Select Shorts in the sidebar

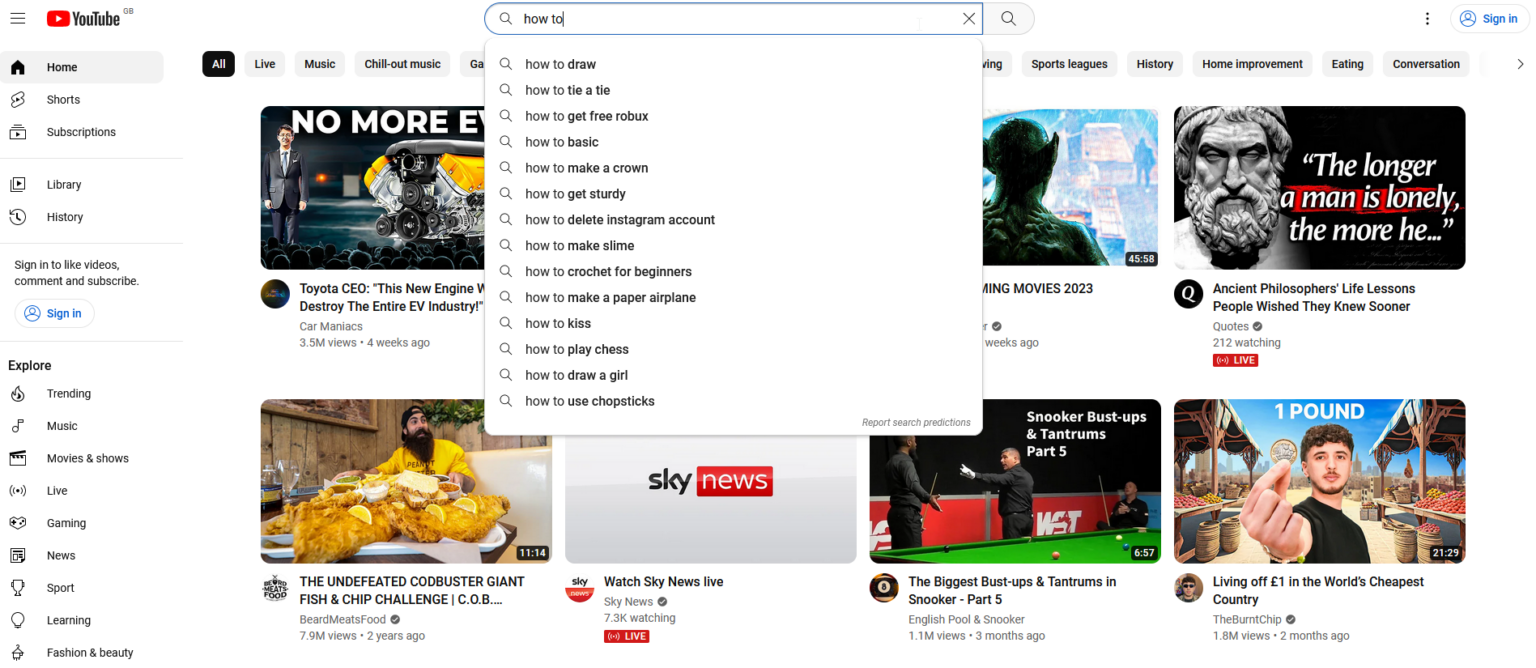[x=62, y=99]
